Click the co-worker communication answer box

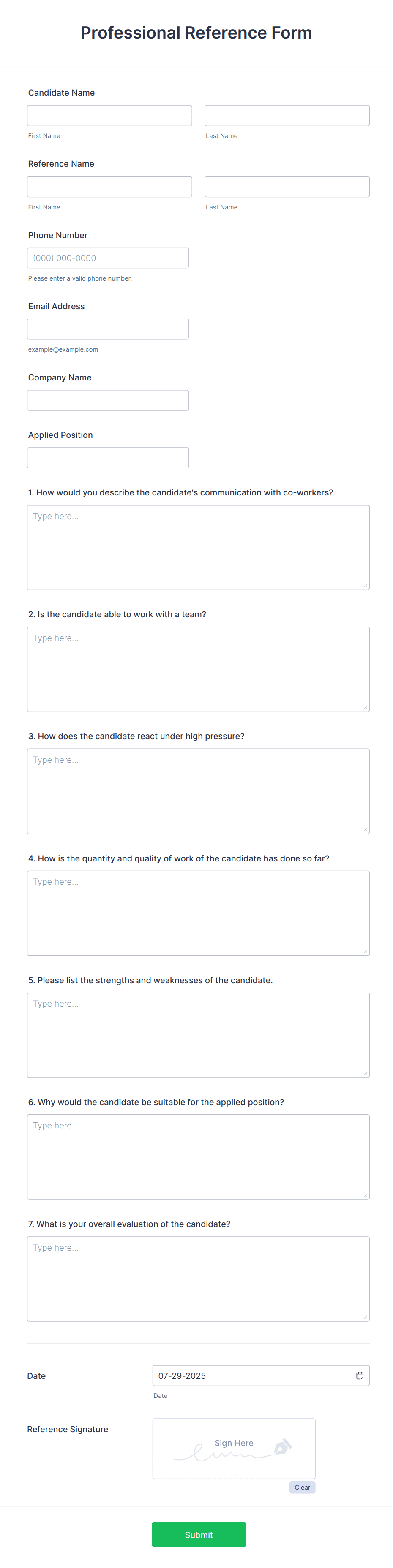click(198, 546)
